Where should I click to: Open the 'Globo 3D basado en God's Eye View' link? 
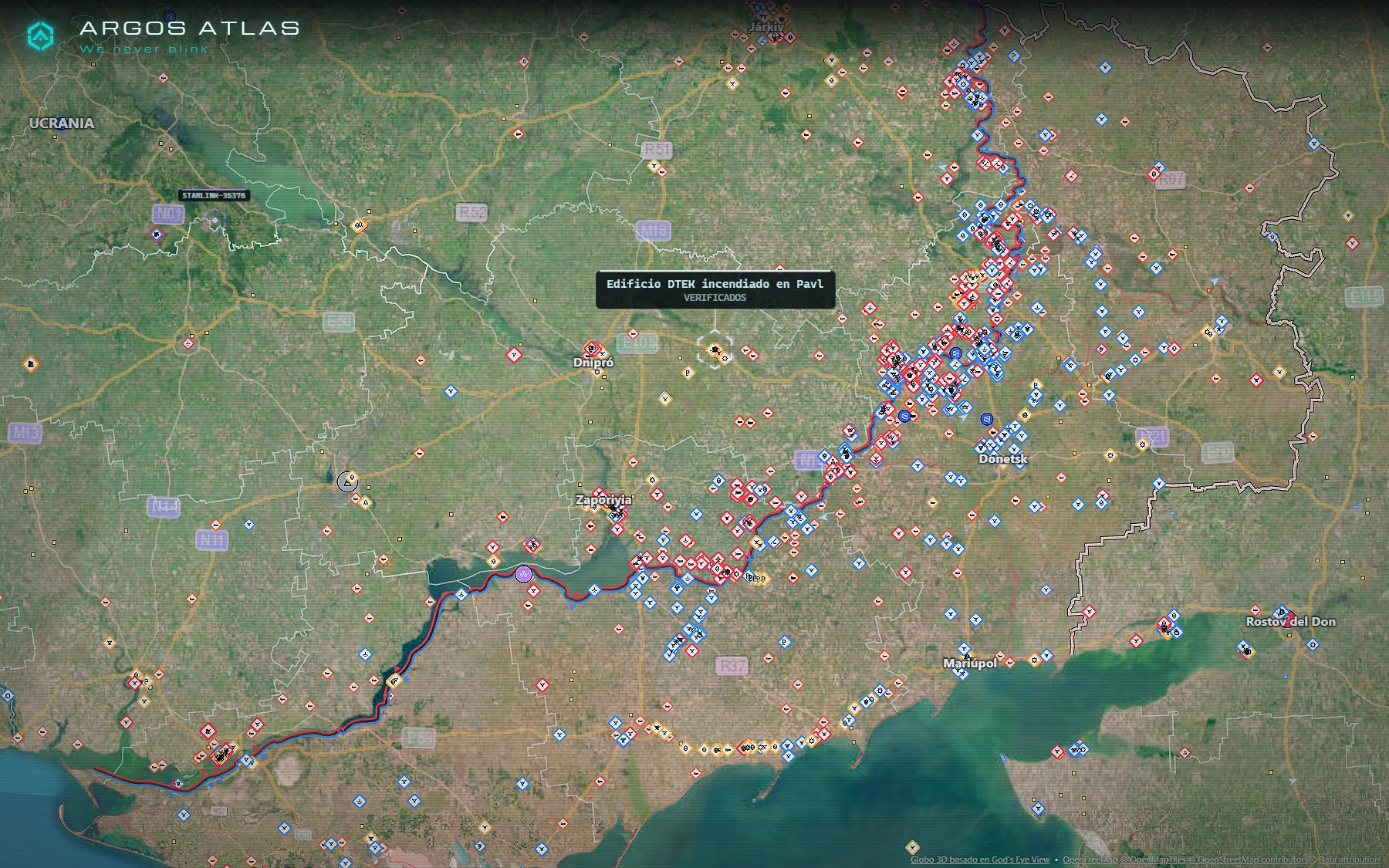(x=980, y=860)
